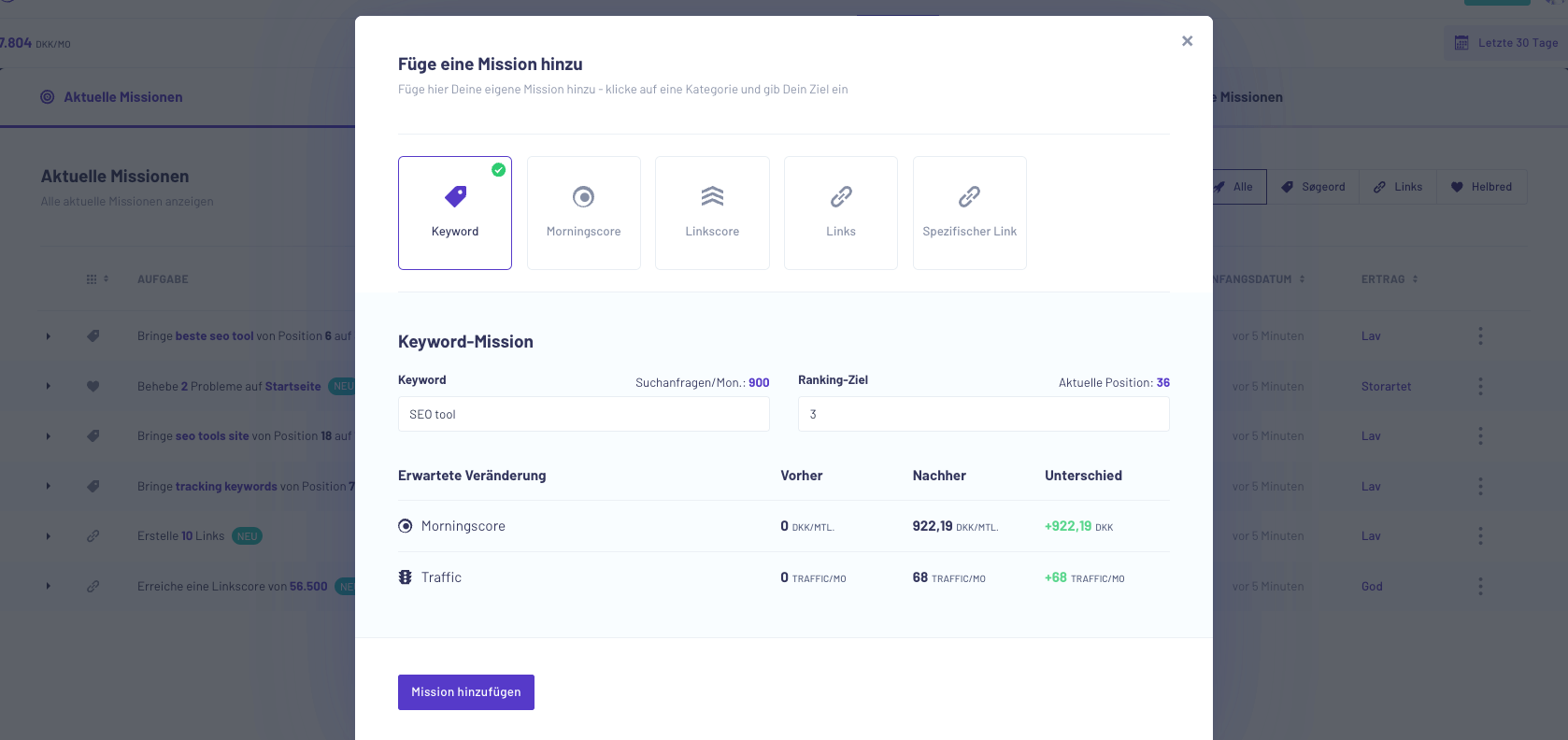Expand the beste seo tool mission row
Screen dimensions: 1568x740
49,336
